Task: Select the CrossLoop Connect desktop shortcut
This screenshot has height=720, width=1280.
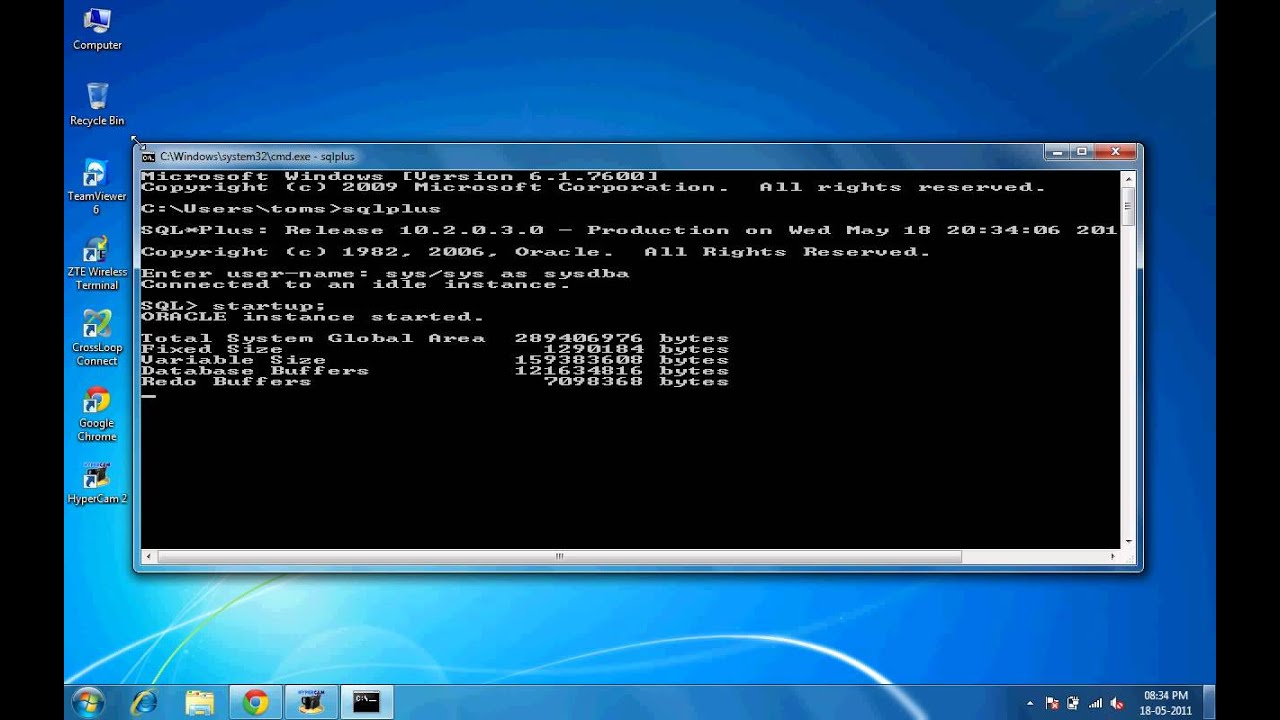Action: [x=97, y=338]
